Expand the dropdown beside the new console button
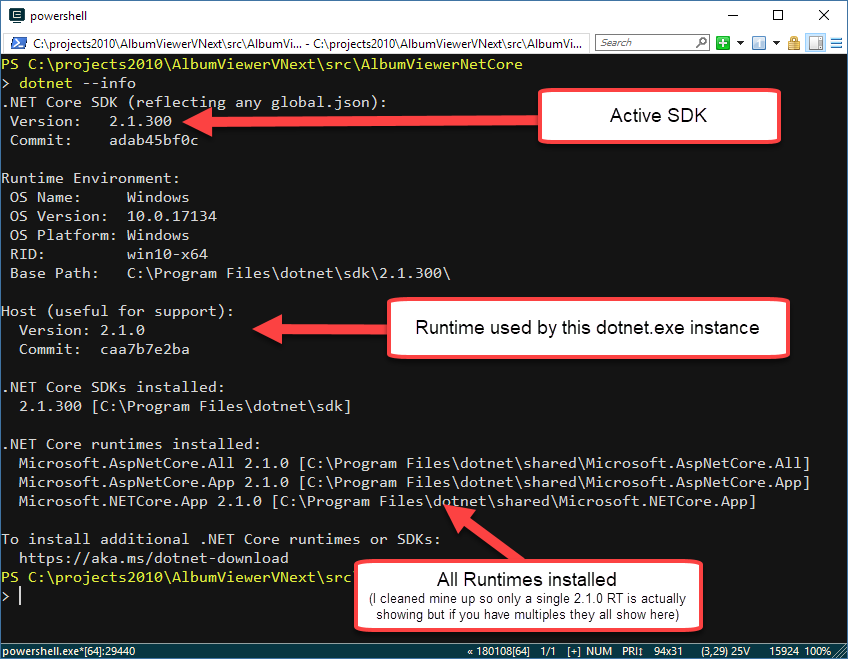The width and height of the screenshot is (848, 659). (x=740, y=42)
